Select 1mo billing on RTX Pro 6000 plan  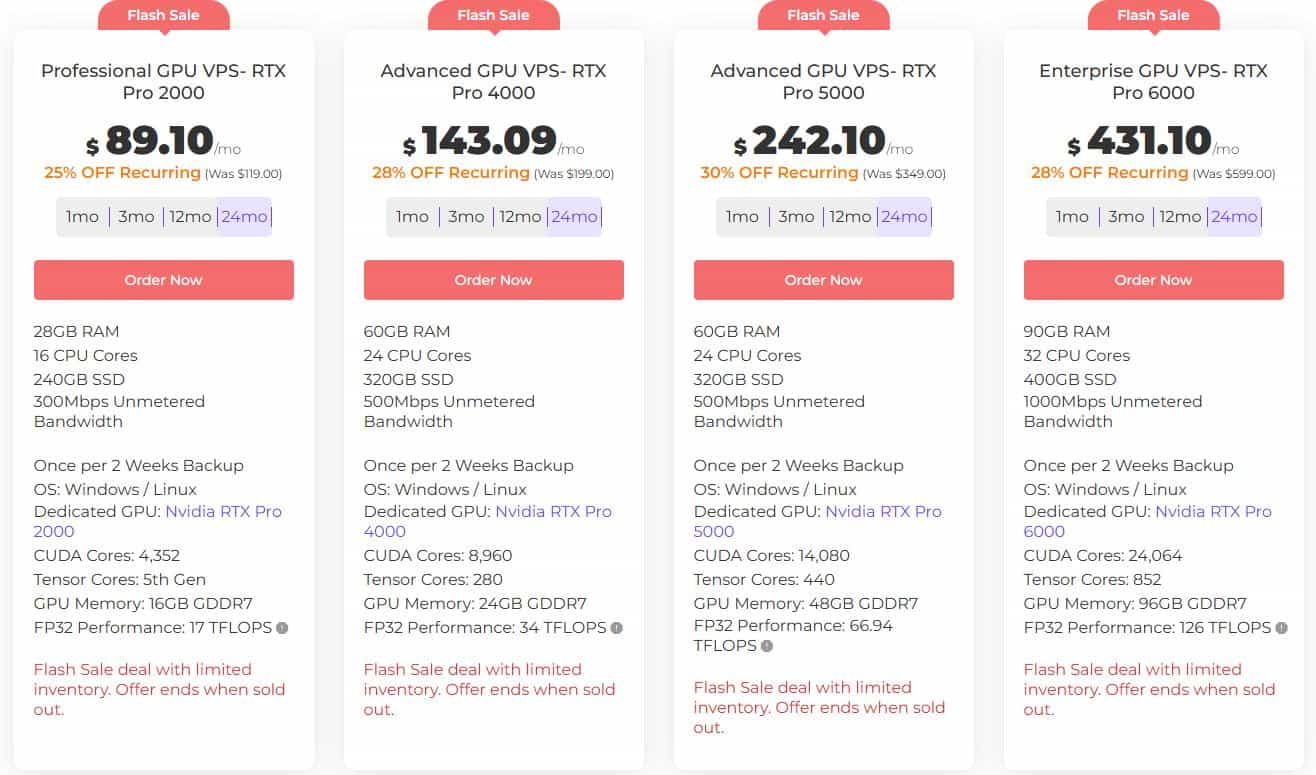pyautogui.click(x=1072, y=217)
